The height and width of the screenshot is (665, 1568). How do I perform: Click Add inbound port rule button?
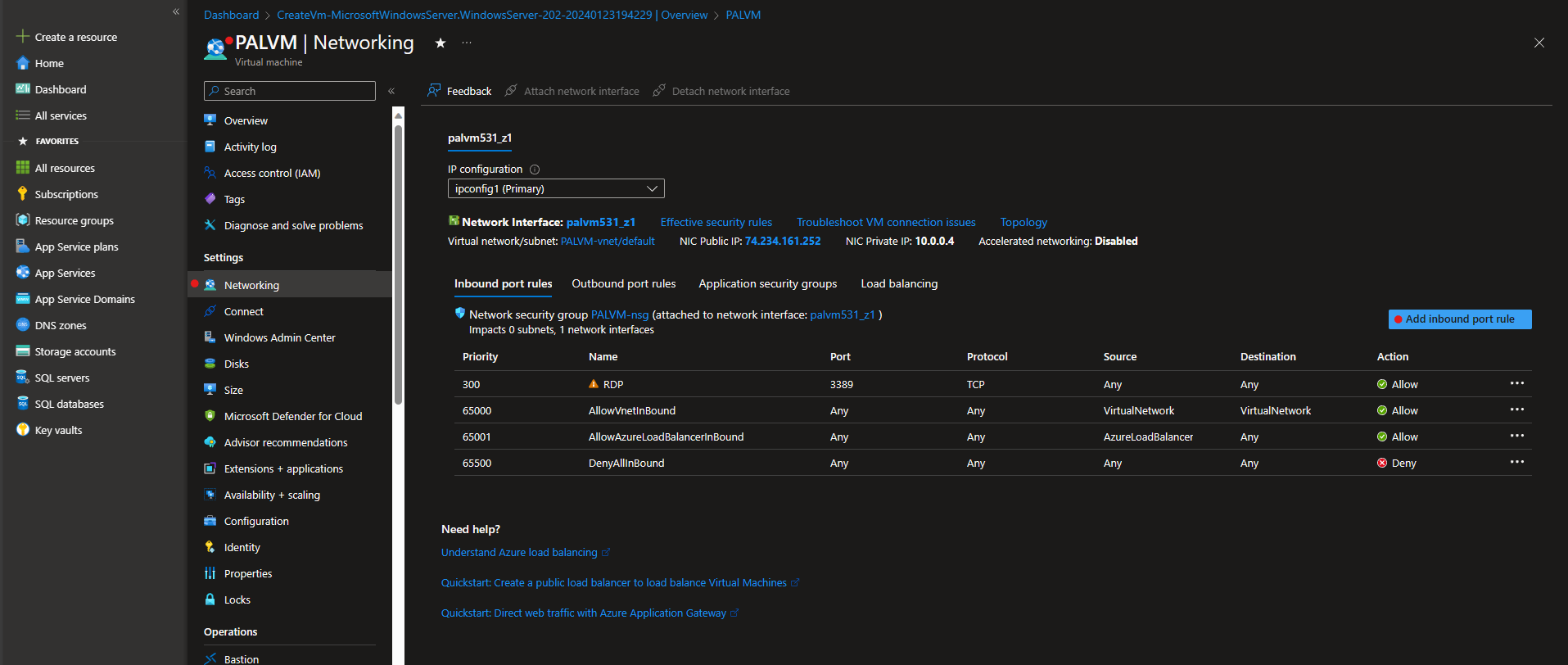[1460, 319]
